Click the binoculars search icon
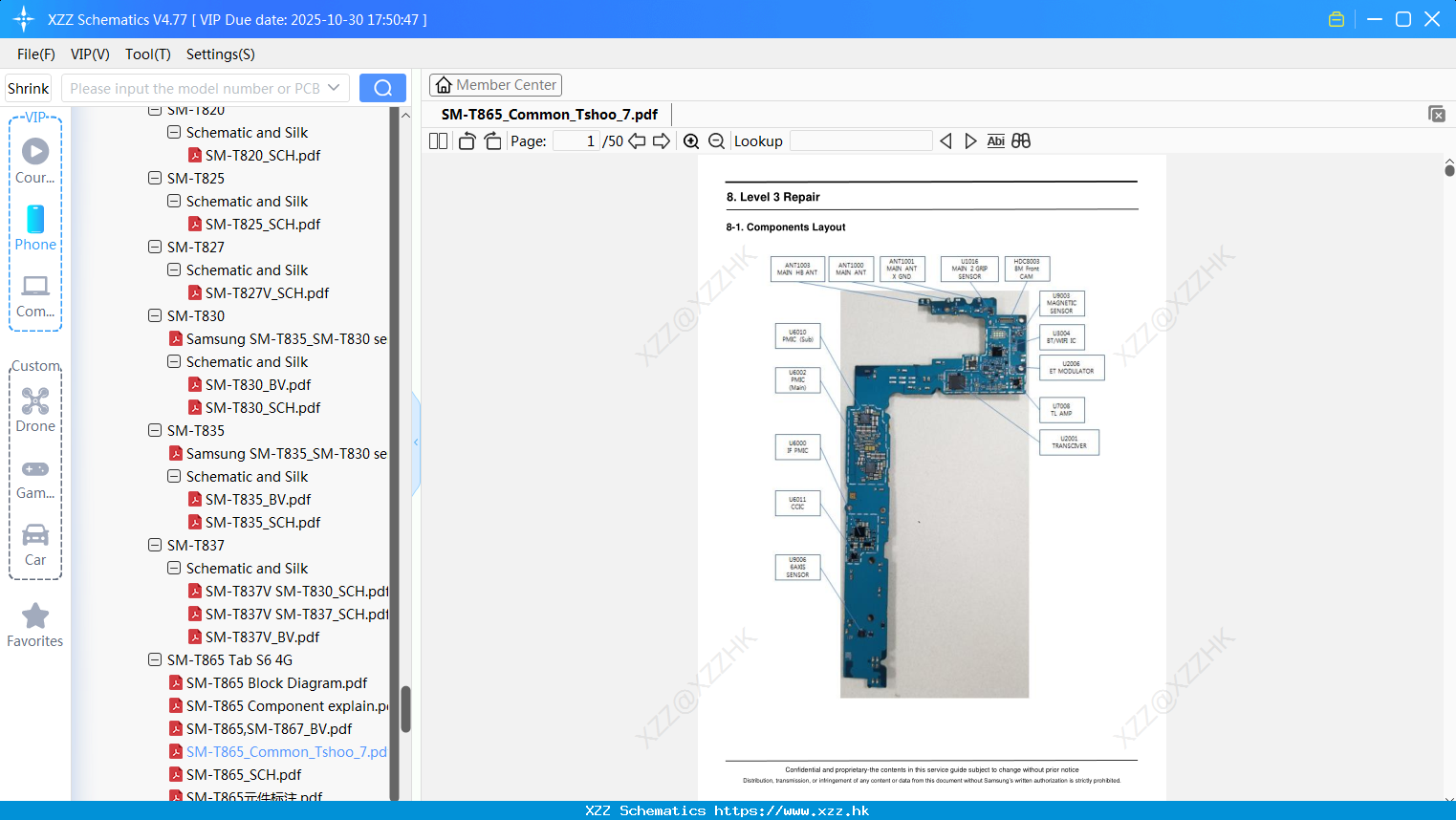This screenshot has height=820, width=1456. click(1021, 140)
